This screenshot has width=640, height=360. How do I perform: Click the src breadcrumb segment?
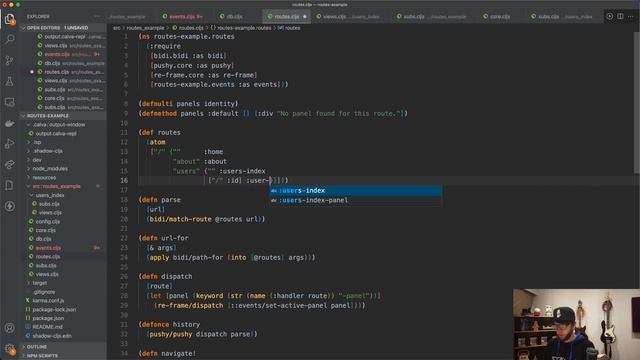tap(117, 28)
